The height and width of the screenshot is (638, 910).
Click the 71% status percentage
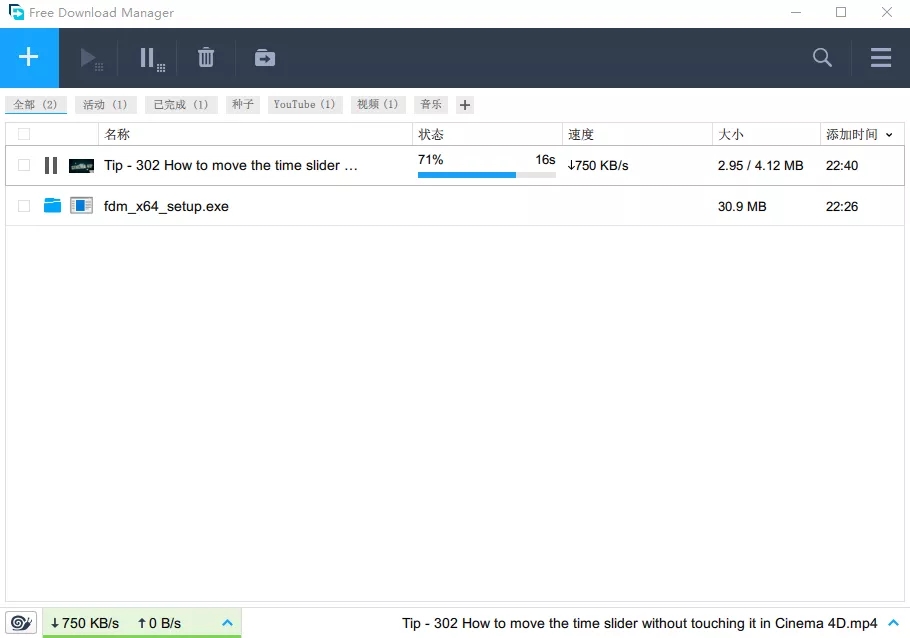tap(431, 160)
